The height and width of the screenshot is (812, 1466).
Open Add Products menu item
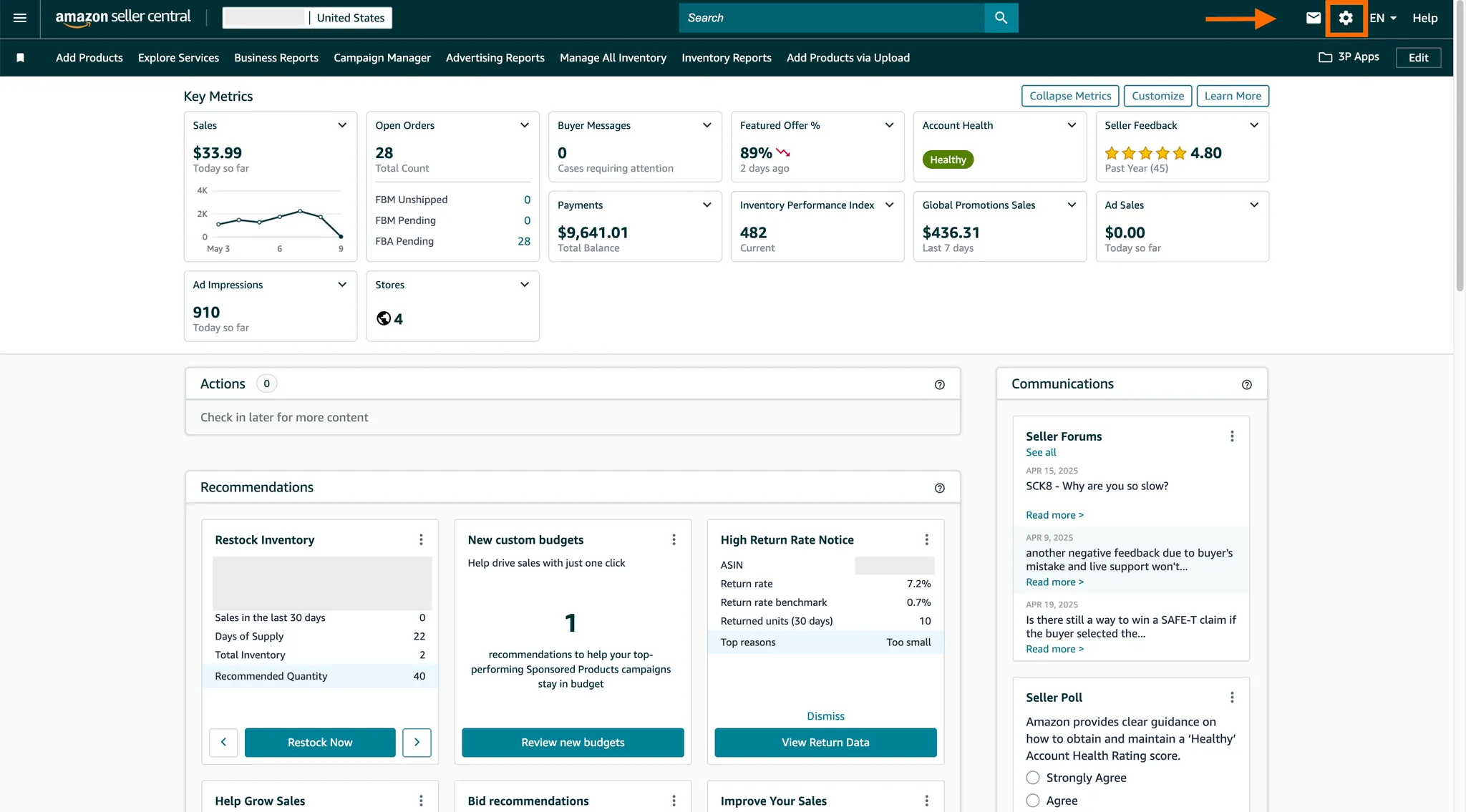pos(89,58)
